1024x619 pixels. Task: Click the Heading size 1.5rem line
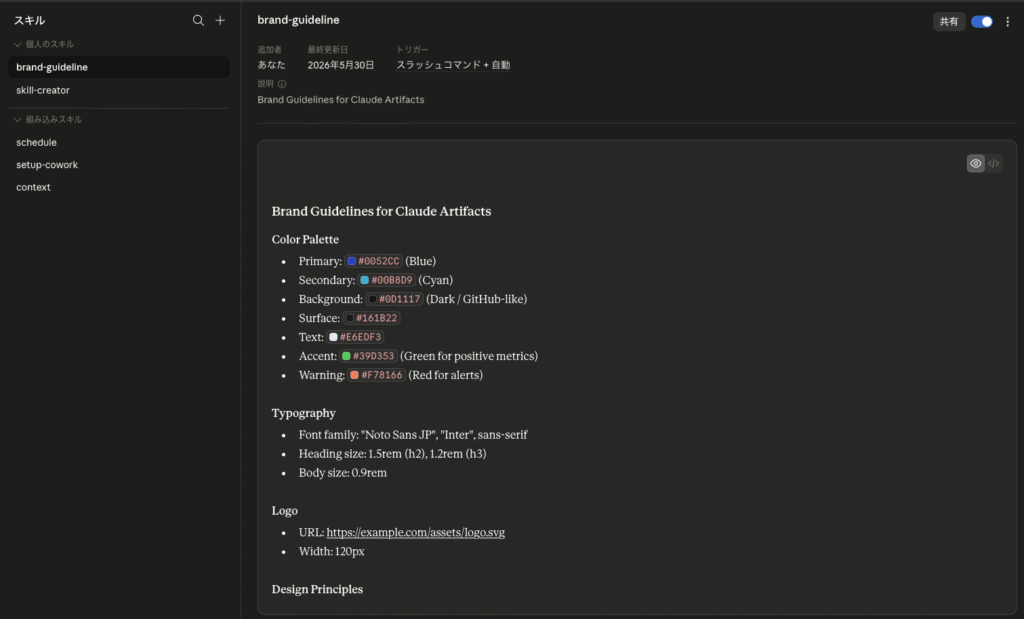[392, 454]
